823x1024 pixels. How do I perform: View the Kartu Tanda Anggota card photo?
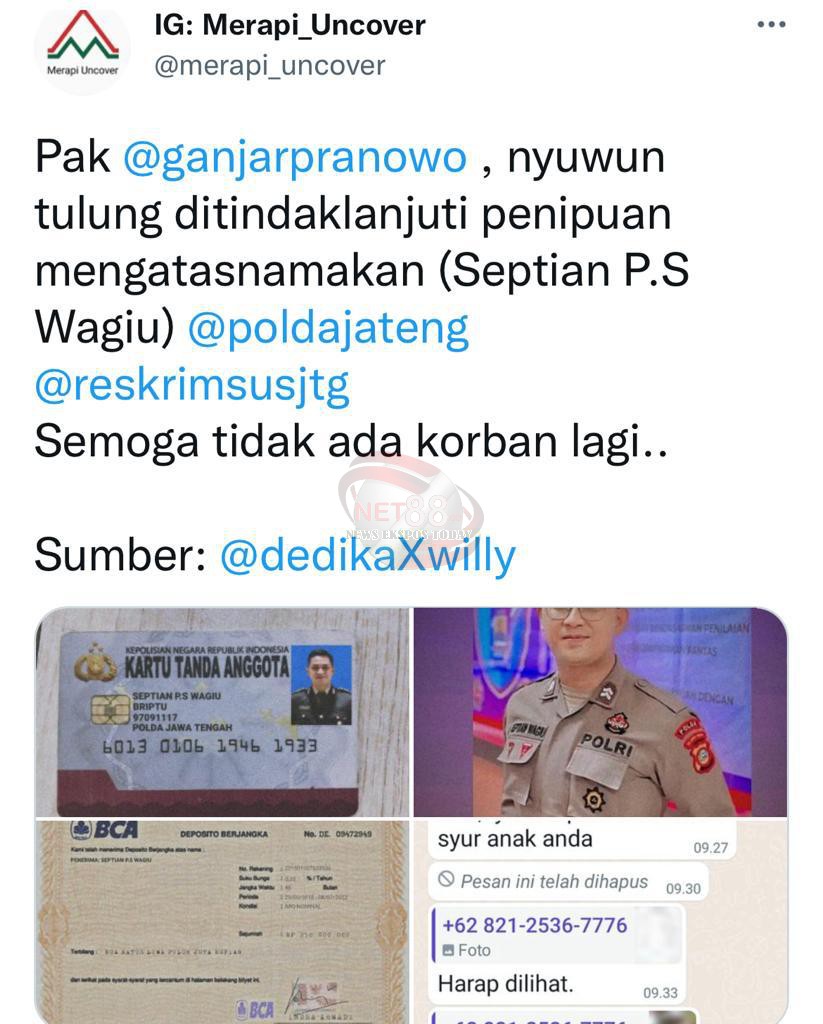coord(222,712)
